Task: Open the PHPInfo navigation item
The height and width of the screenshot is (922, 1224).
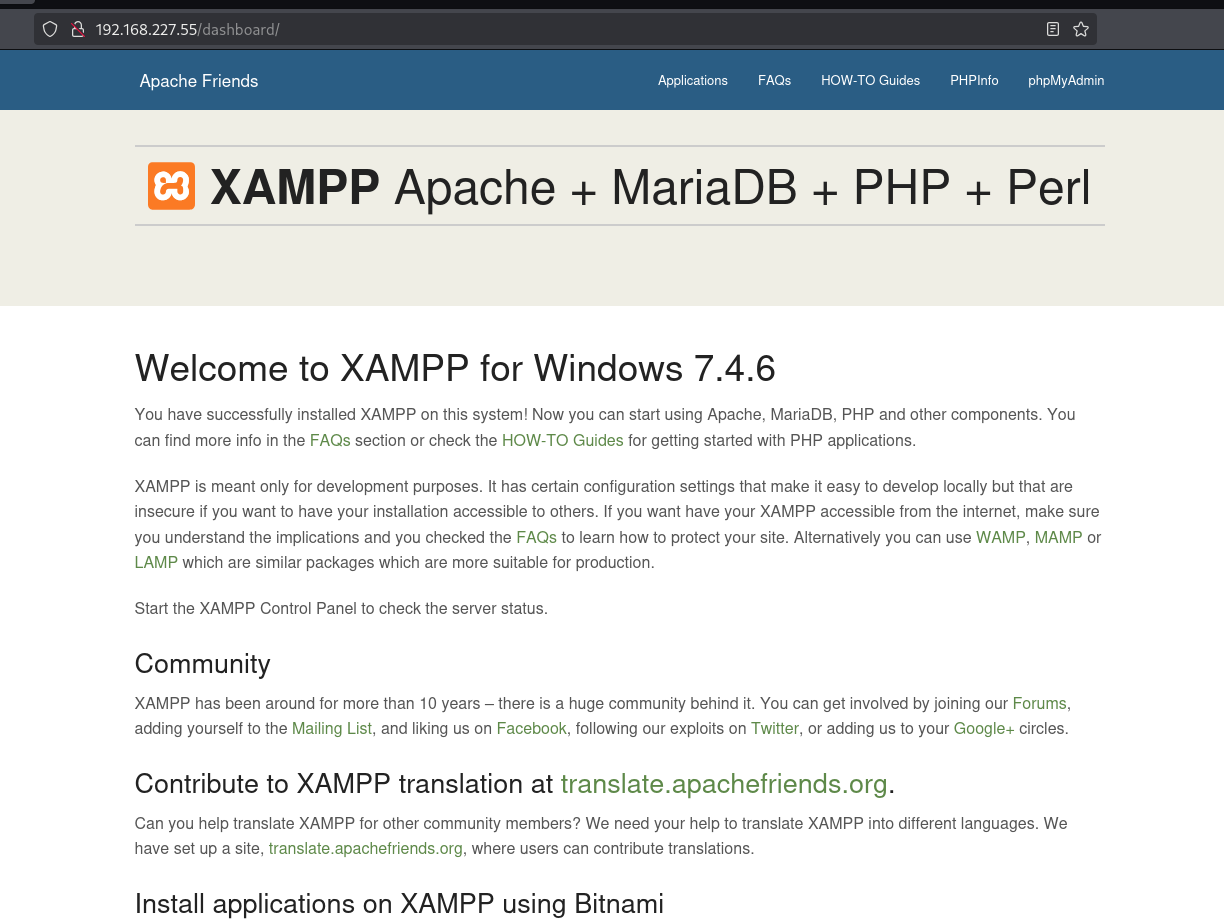Action: (x=974, y=80)
